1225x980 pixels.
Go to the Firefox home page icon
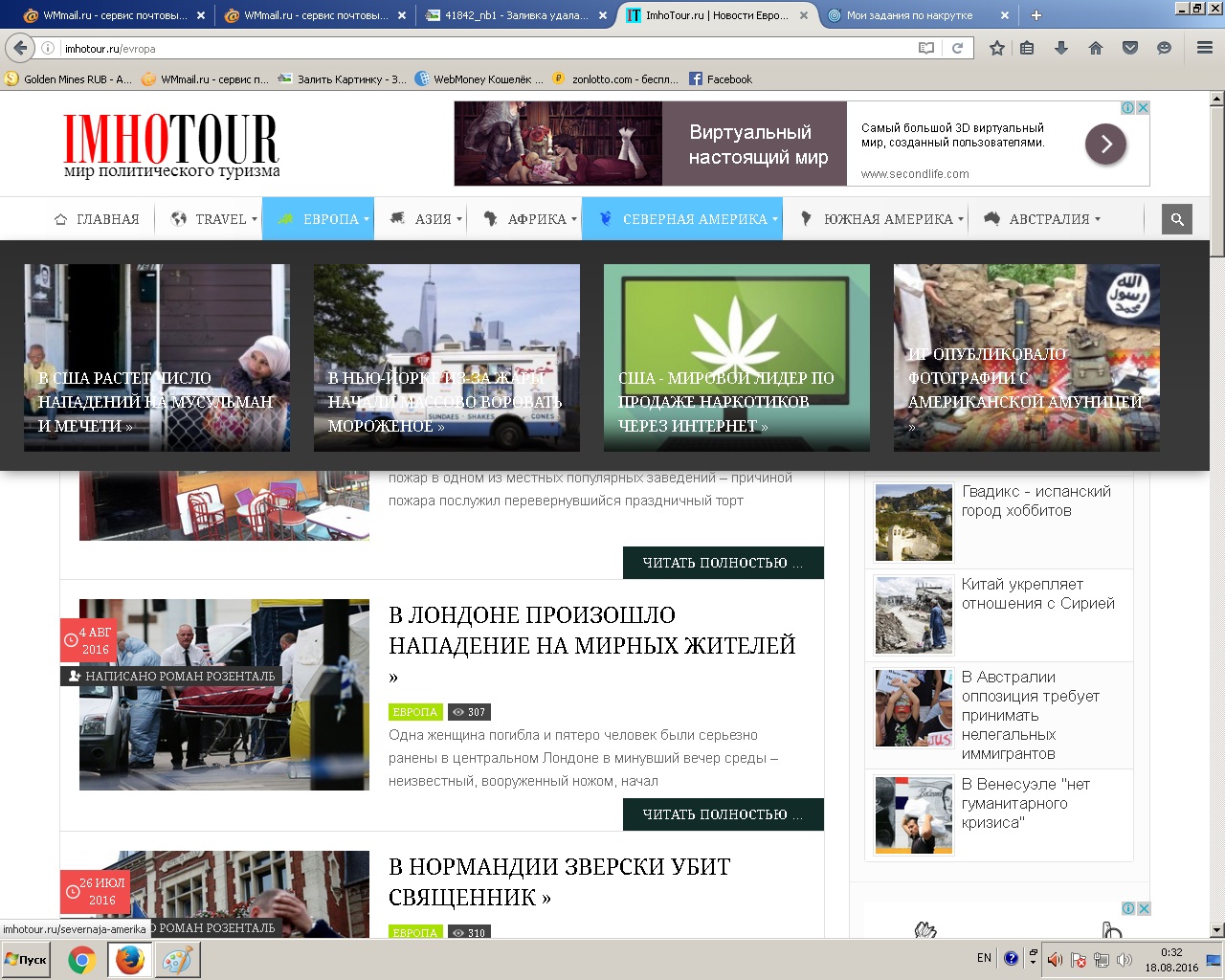click(1096, 48)
